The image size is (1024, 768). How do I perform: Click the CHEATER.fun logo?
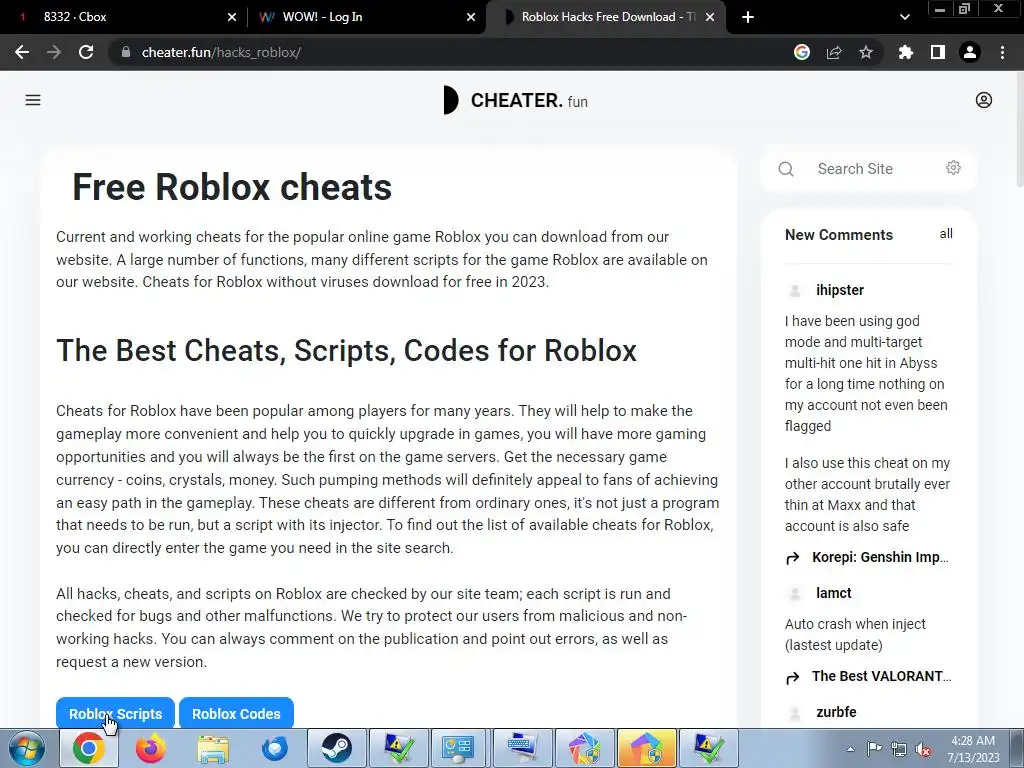tap(516, 101)
